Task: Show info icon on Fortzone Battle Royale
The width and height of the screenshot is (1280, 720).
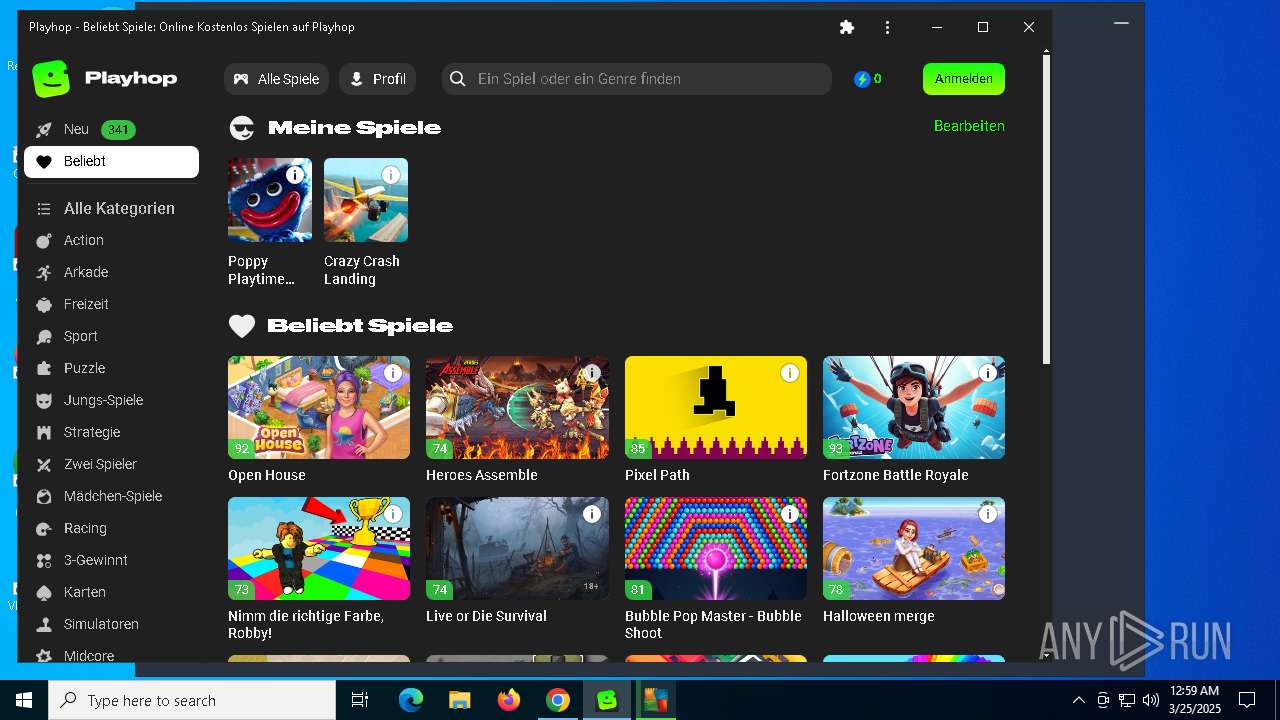Action: (988, 373)
